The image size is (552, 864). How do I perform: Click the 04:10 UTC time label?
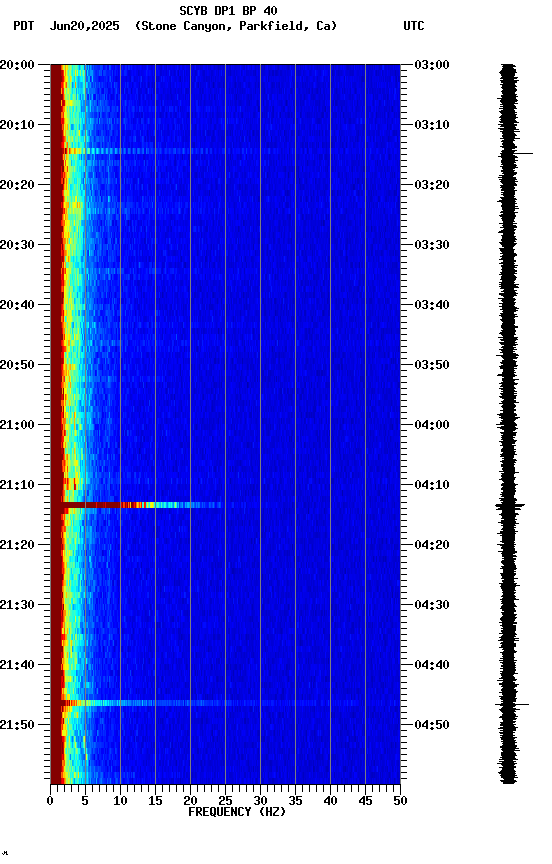tap(432, 485)
